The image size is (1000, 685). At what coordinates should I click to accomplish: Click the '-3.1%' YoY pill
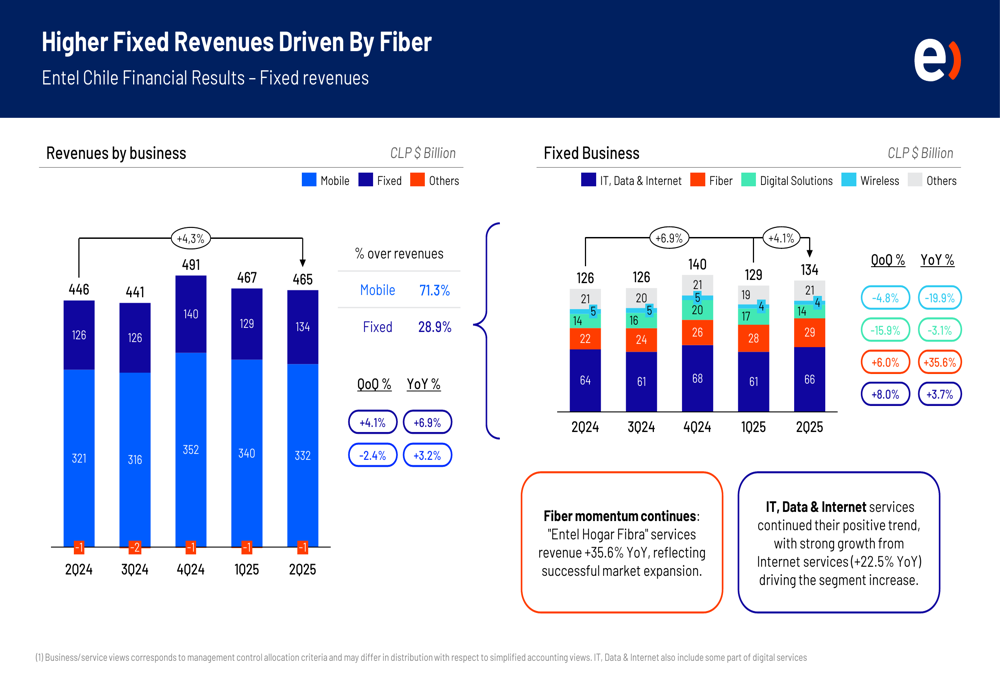[939, 330]
